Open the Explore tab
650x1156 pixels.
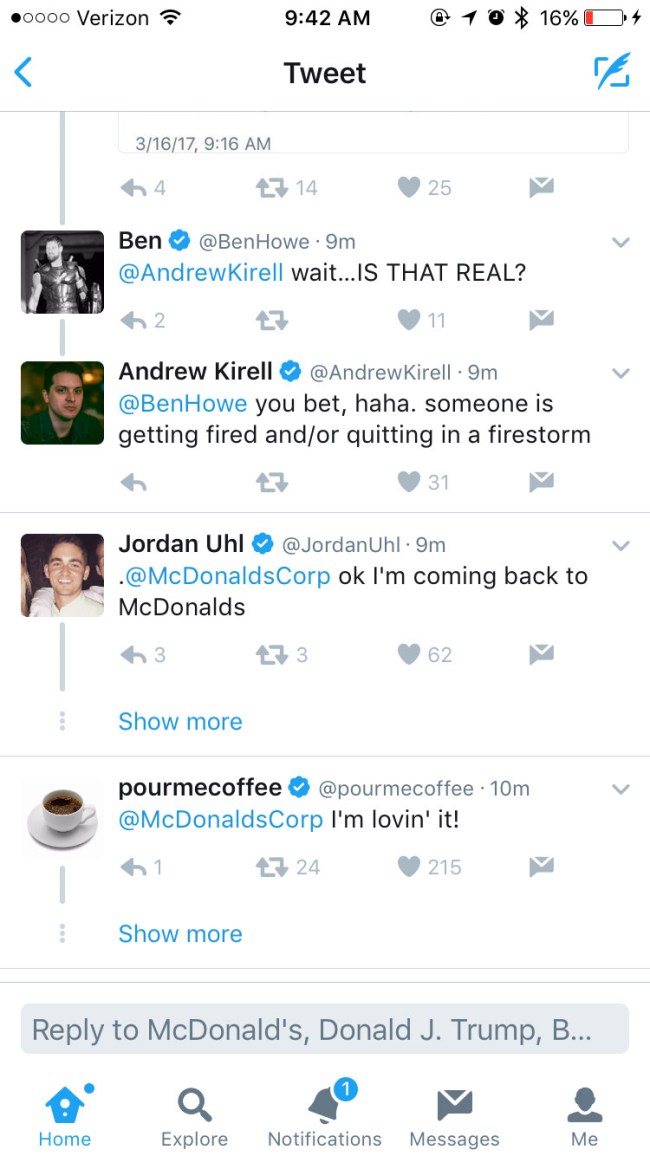195,1114
